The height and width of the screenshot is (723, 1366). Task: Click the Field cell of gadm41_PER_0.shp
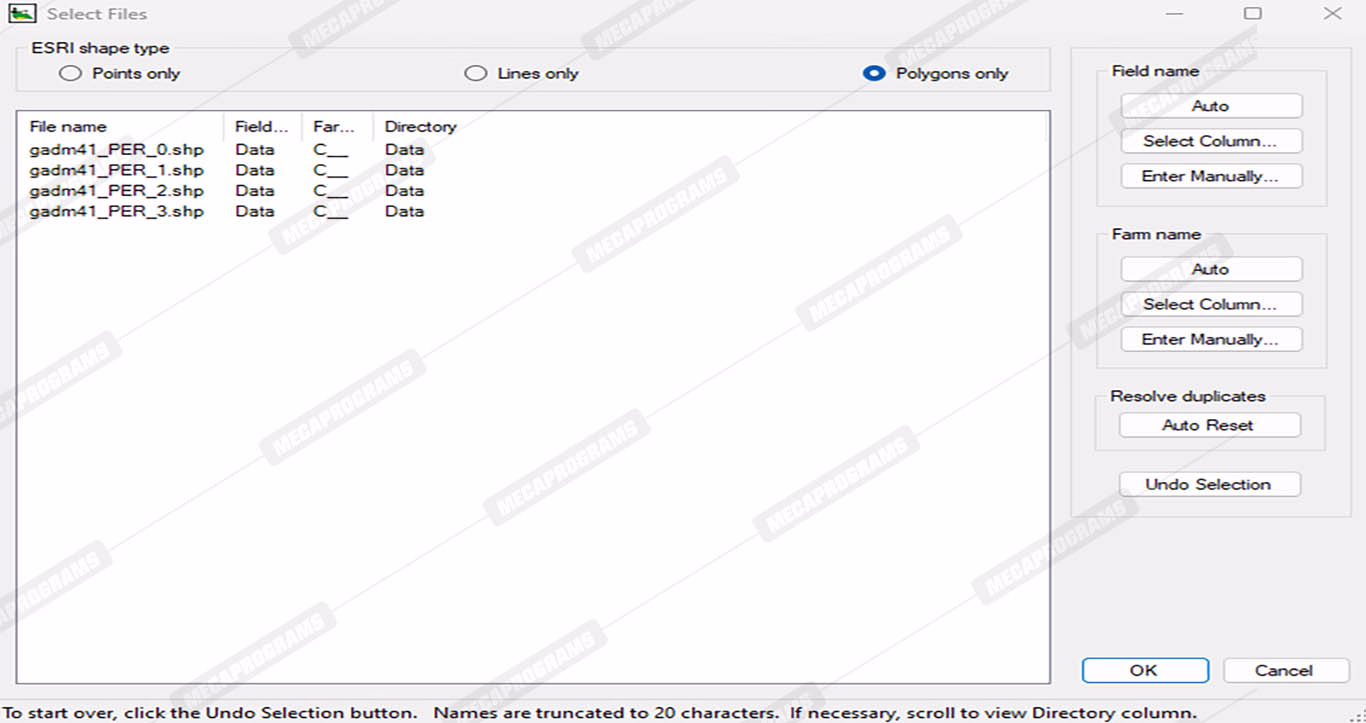pyautogui.click(x=255, y=150)
